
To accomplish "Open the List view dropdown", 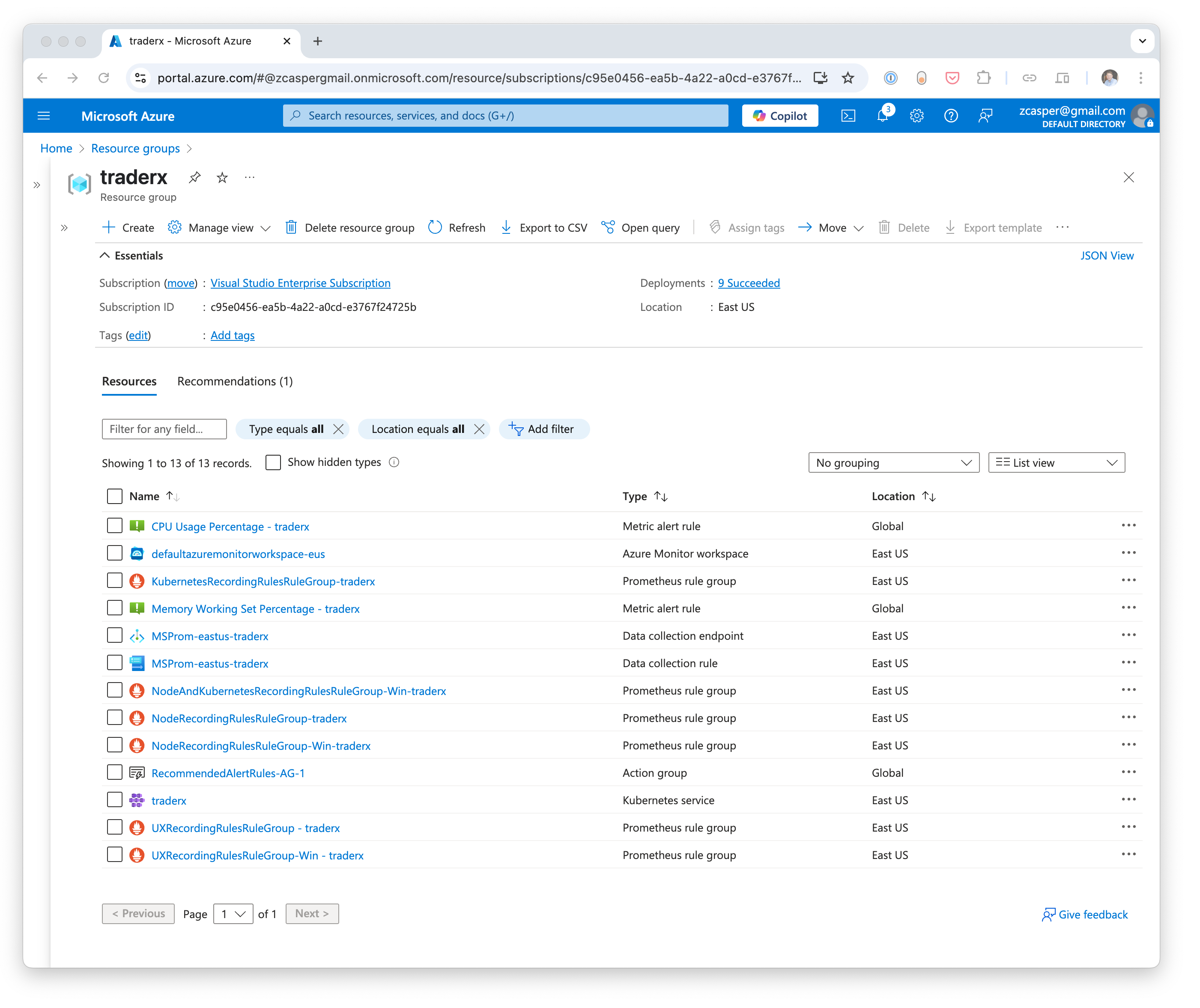I will coord(1057,463).
